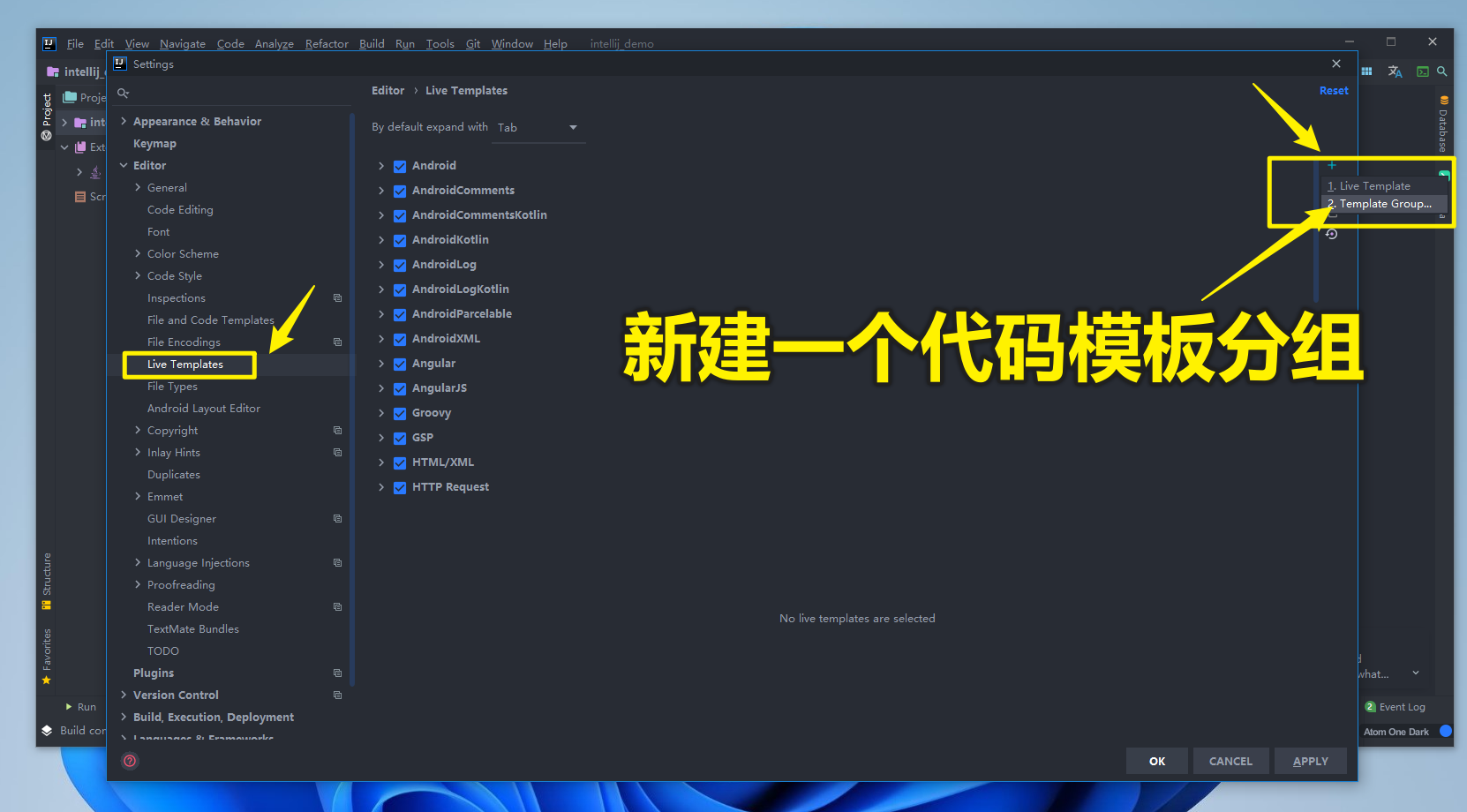Click the Plugins project-level settings icon

337,673
